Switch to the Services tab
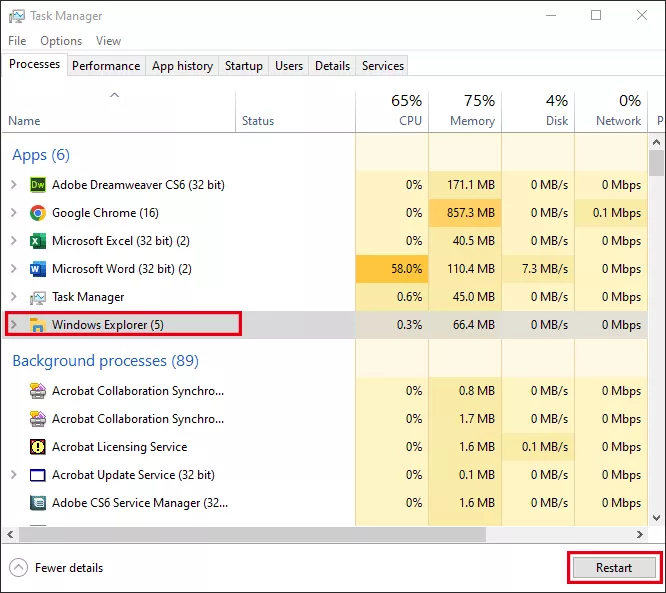Image resolution: width=666 pixels, height=593 pixels. click(x=383, y=66)
